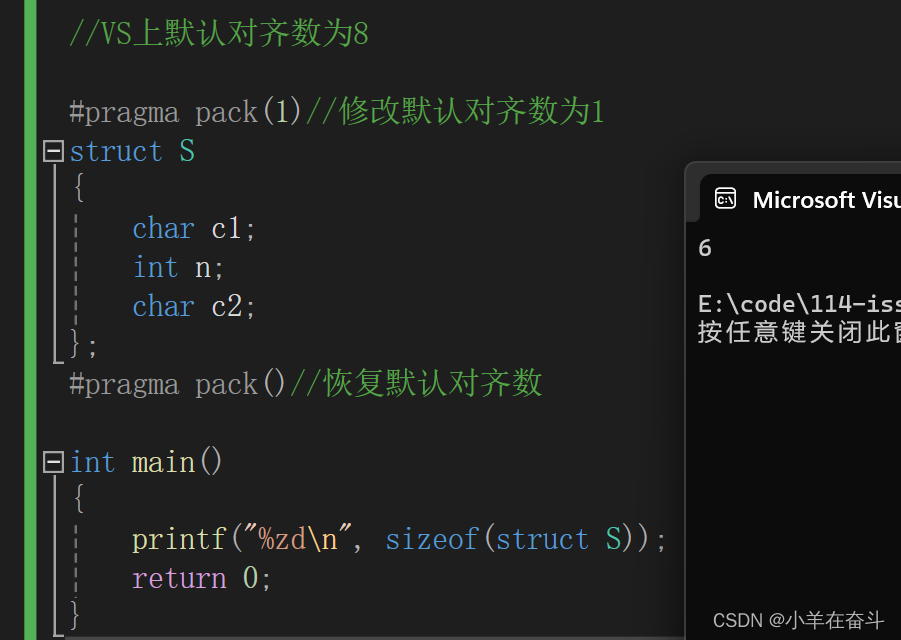Image resolution: width=901 pixels, height=640 pixels.
Task: Place cursor on char c2 declaration
Action: click(194, 306)
